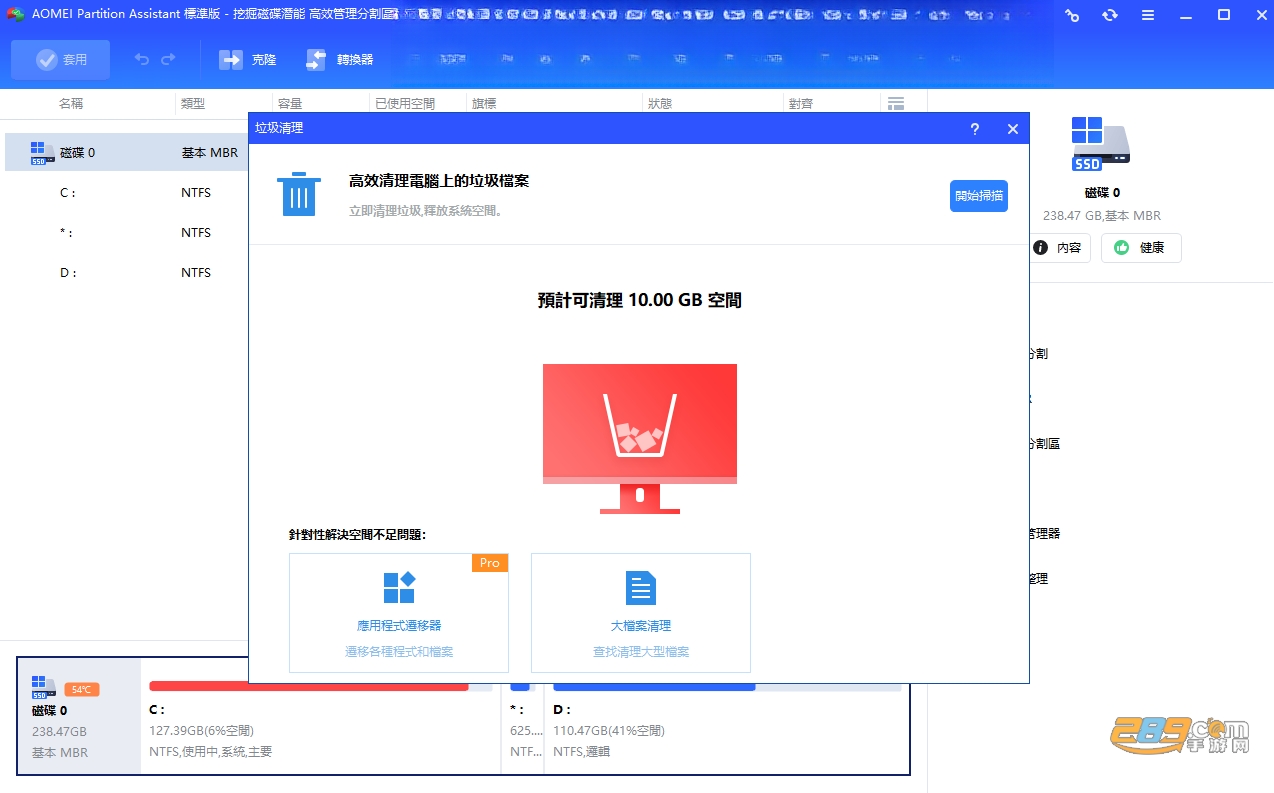Click the red monitor trash illustration
The width and height of the screenshot is (1274, 793).
tap(640, 438)
